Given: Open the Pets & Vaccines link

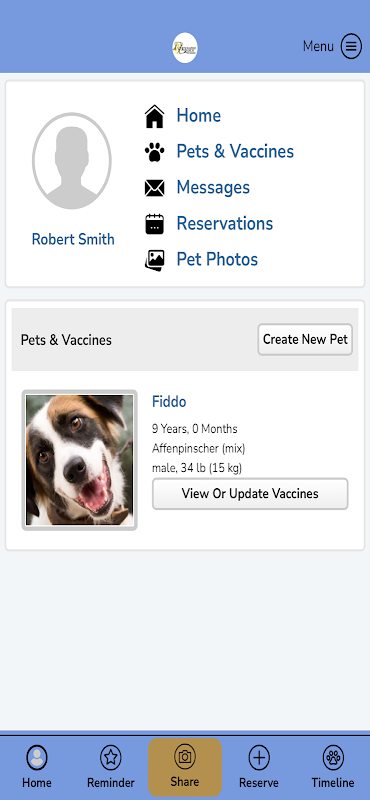Looking at the screenshot, I should pos(235,152).
